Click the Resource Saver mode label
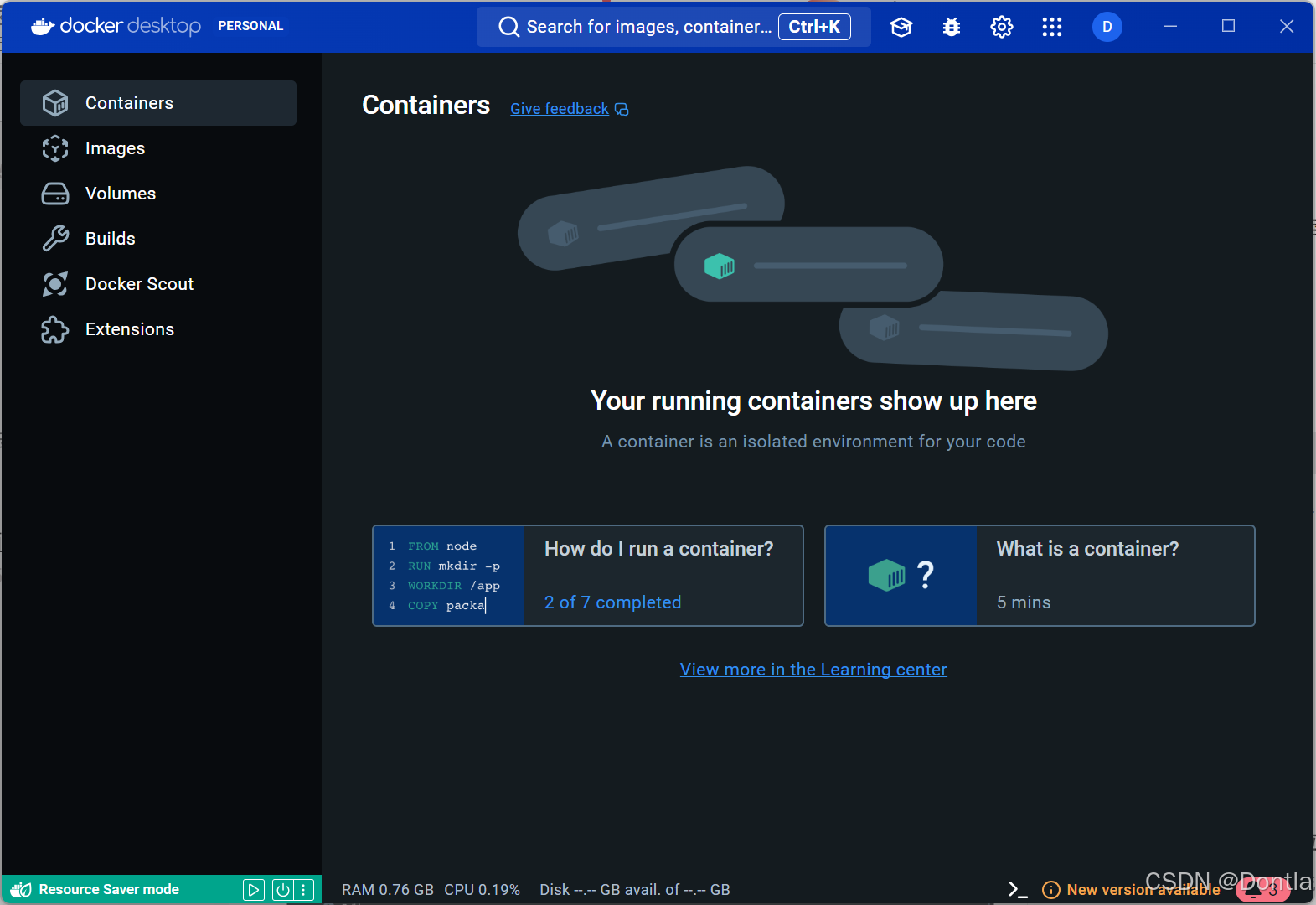The height and width of the screenshot is (905, 1316). 109,889
